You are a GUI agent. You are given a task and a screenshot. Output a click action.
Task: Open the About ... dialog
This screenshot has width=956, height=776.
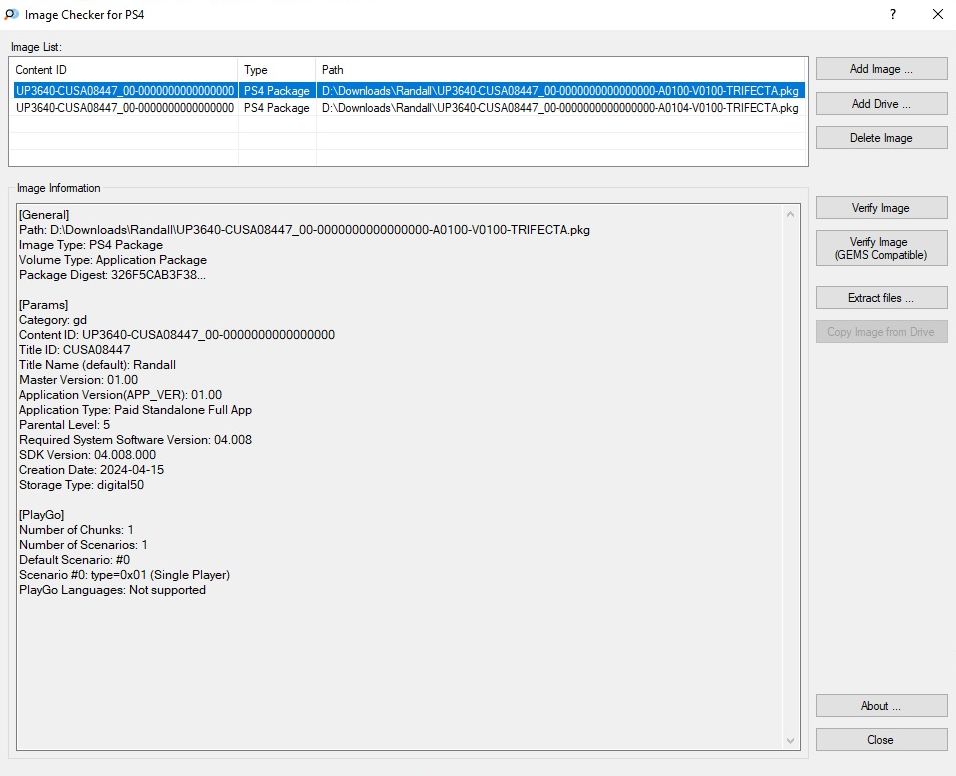(881, 705)
